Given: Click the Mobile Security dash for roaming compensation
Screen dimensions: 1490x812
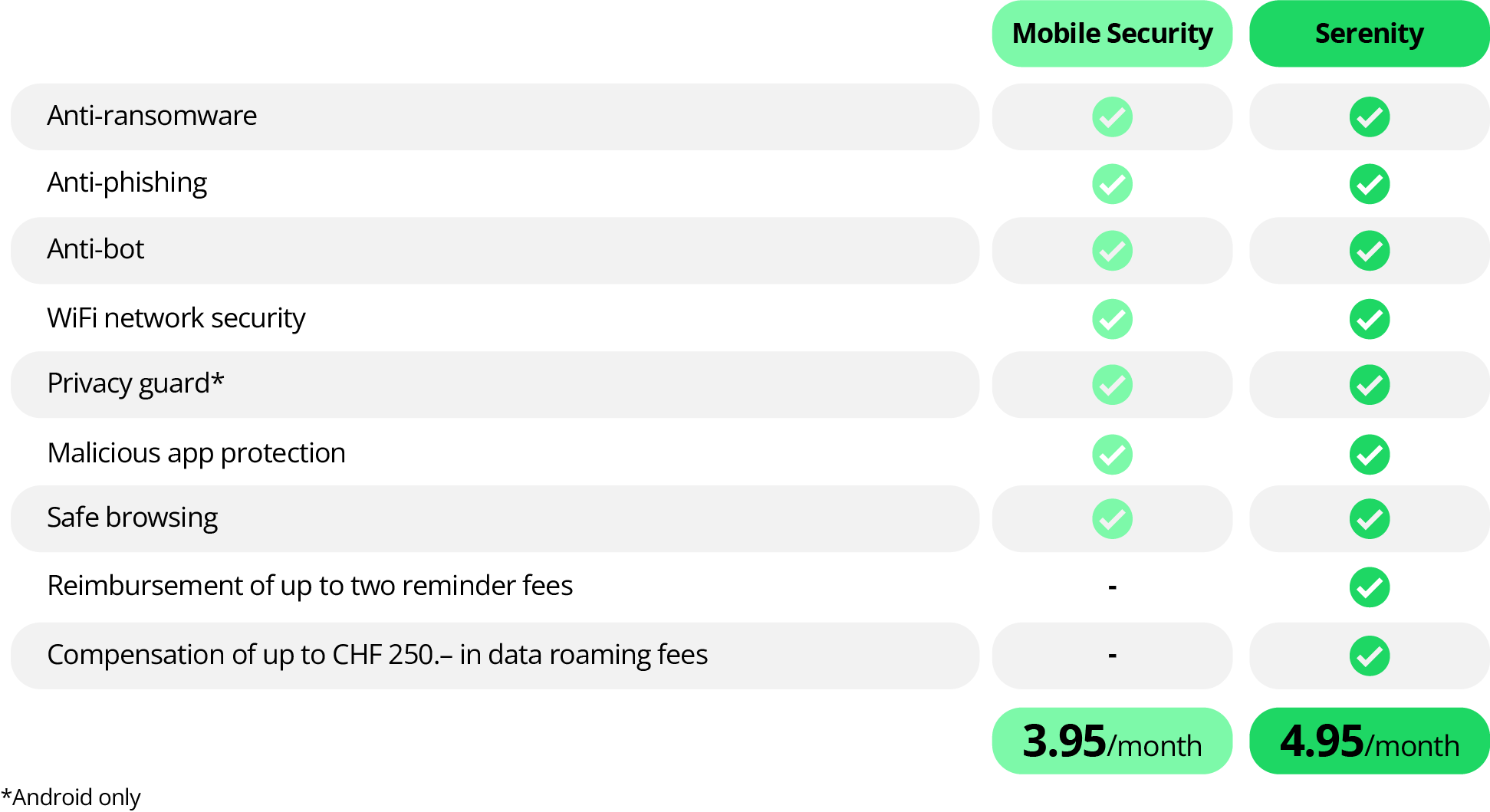Looking at the screenshot, I should [x=1112, y=656].
